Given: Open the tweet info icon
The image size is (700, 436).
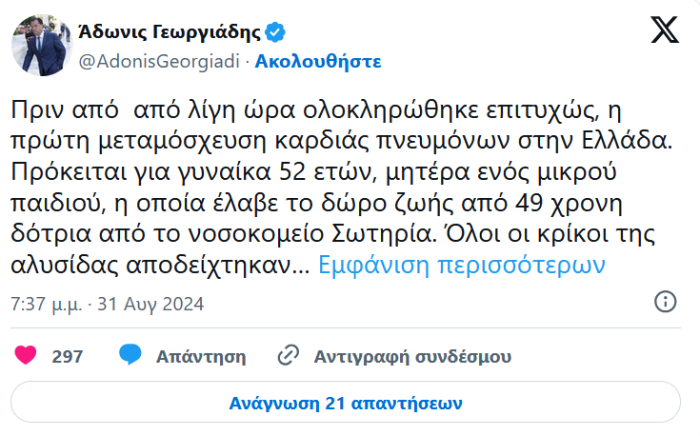Looking at the screenshot, I should (x=664, y=302).
